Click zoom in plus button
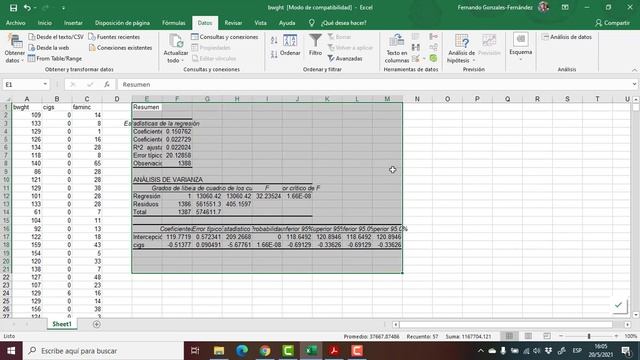640x360 pixels. 616,336
